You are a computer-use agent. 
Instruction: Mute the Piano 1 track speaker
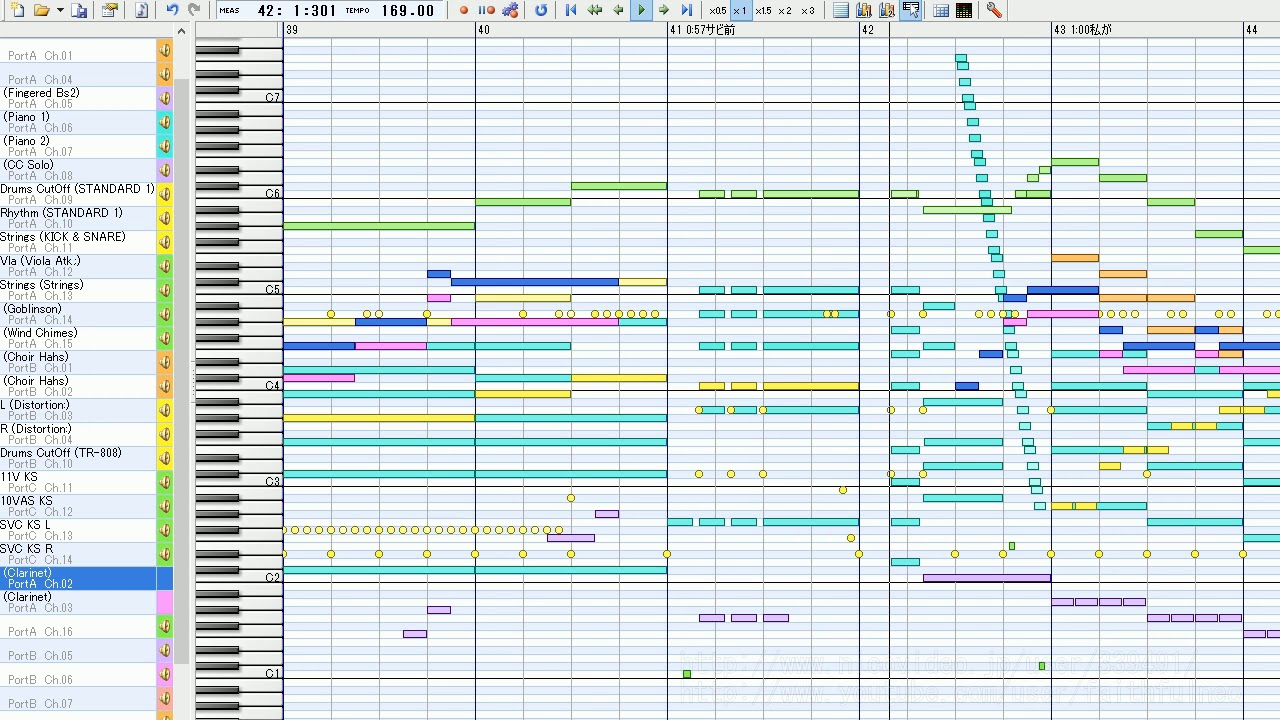point(165,122)
